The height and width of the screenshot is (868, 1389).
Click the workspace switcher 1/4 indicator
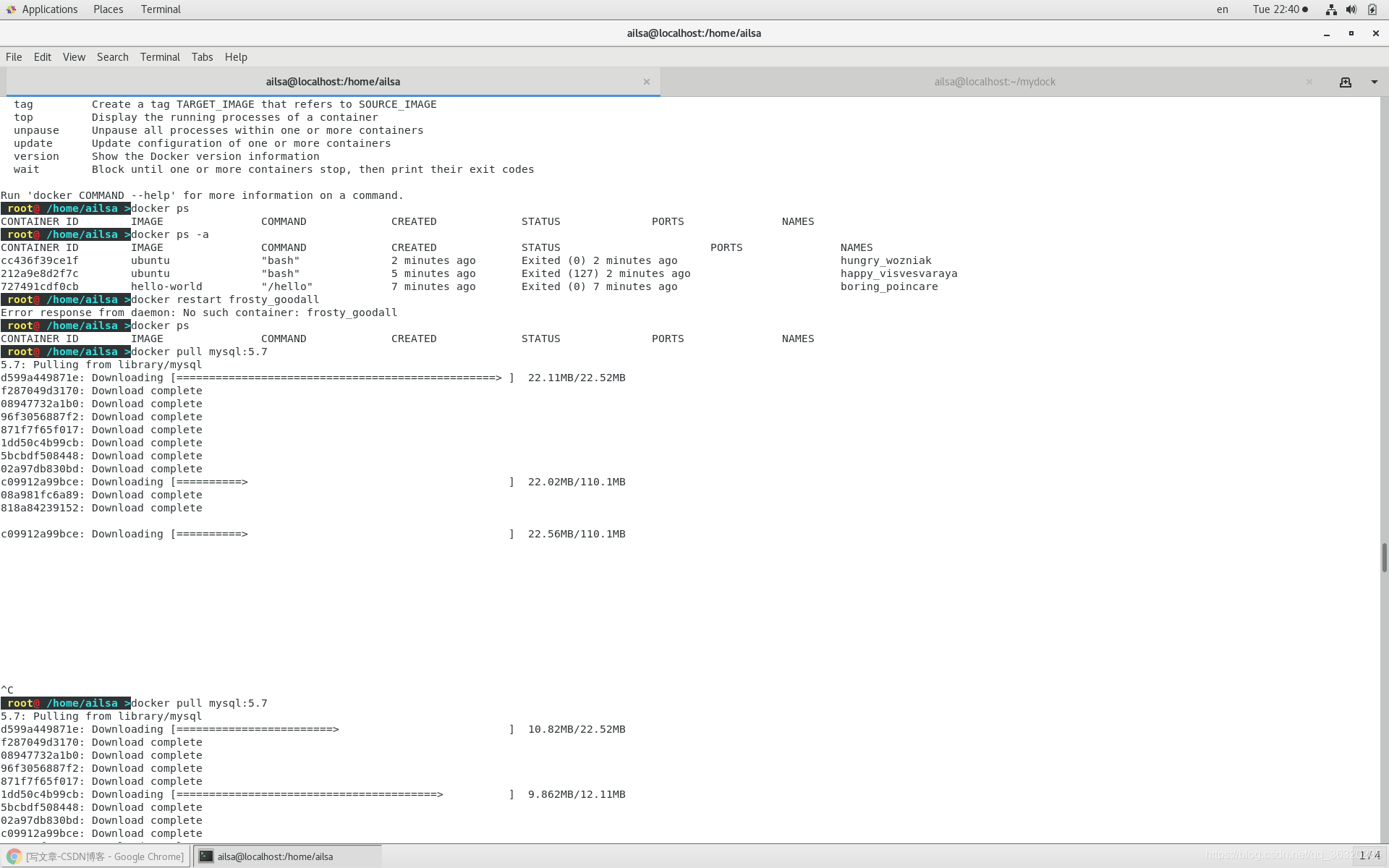click(x=1369, y=856)
